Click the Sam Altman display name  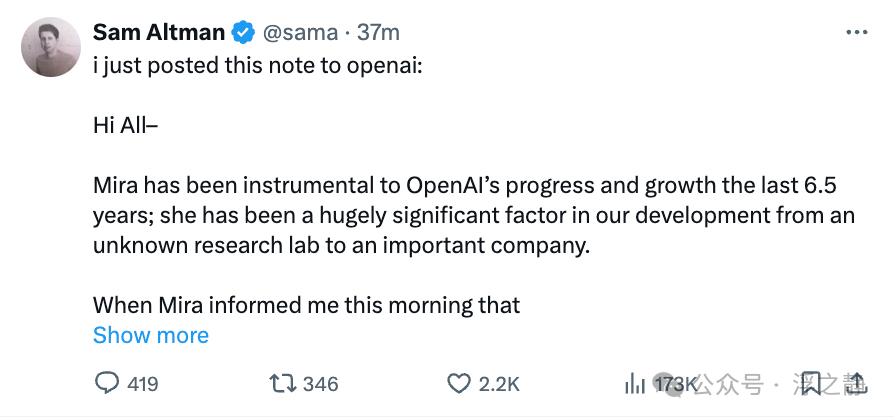tap(158, 33)
